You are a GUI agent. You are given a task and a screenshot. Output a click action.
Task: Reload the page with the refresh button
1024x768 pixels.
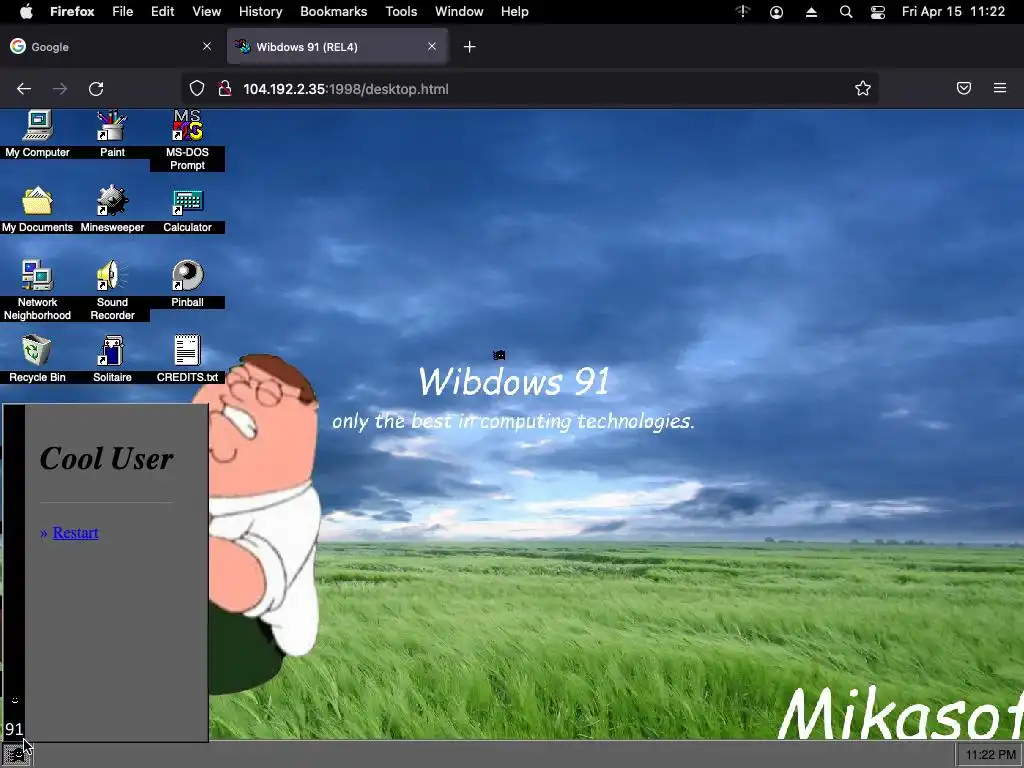(96, 89)
